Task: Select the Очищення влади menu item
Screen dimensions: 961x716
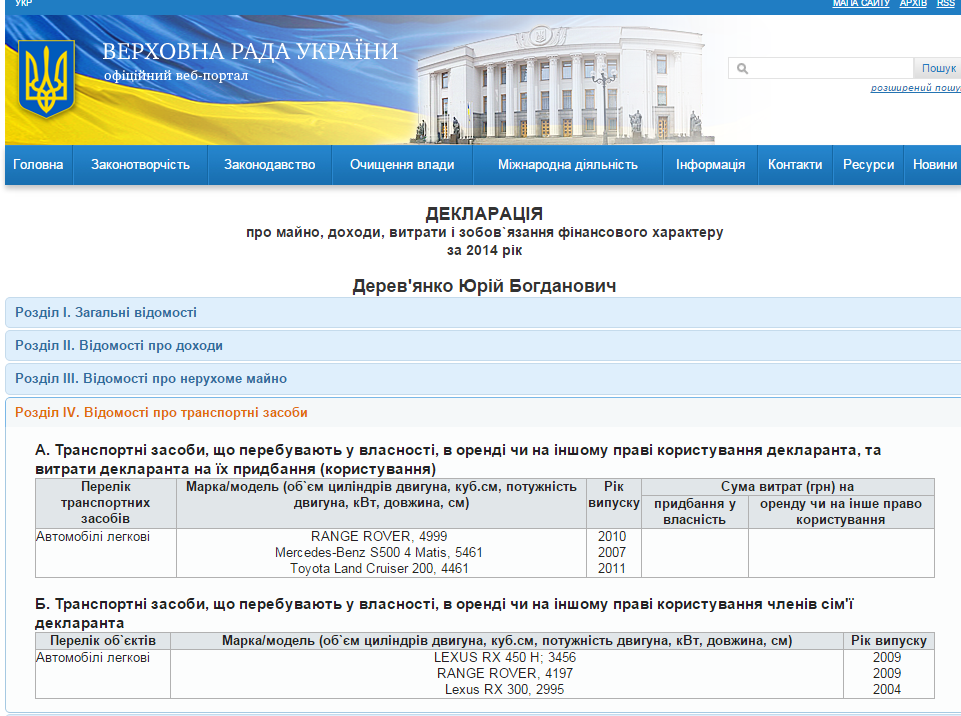Action: point(402,165)
